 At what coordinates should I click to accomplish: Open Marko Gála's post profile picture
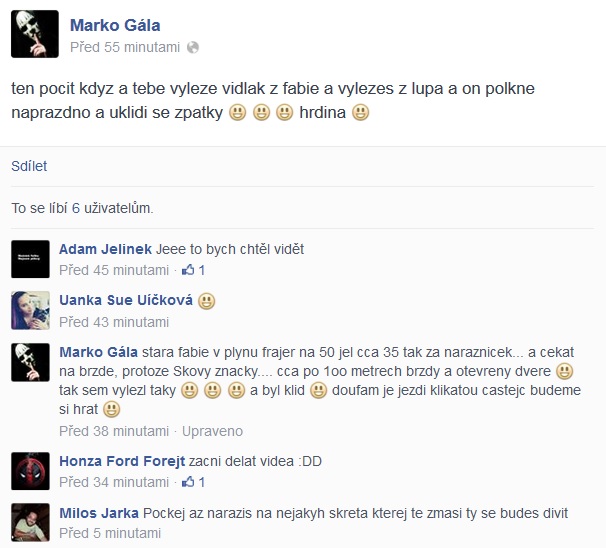point(35,34)
